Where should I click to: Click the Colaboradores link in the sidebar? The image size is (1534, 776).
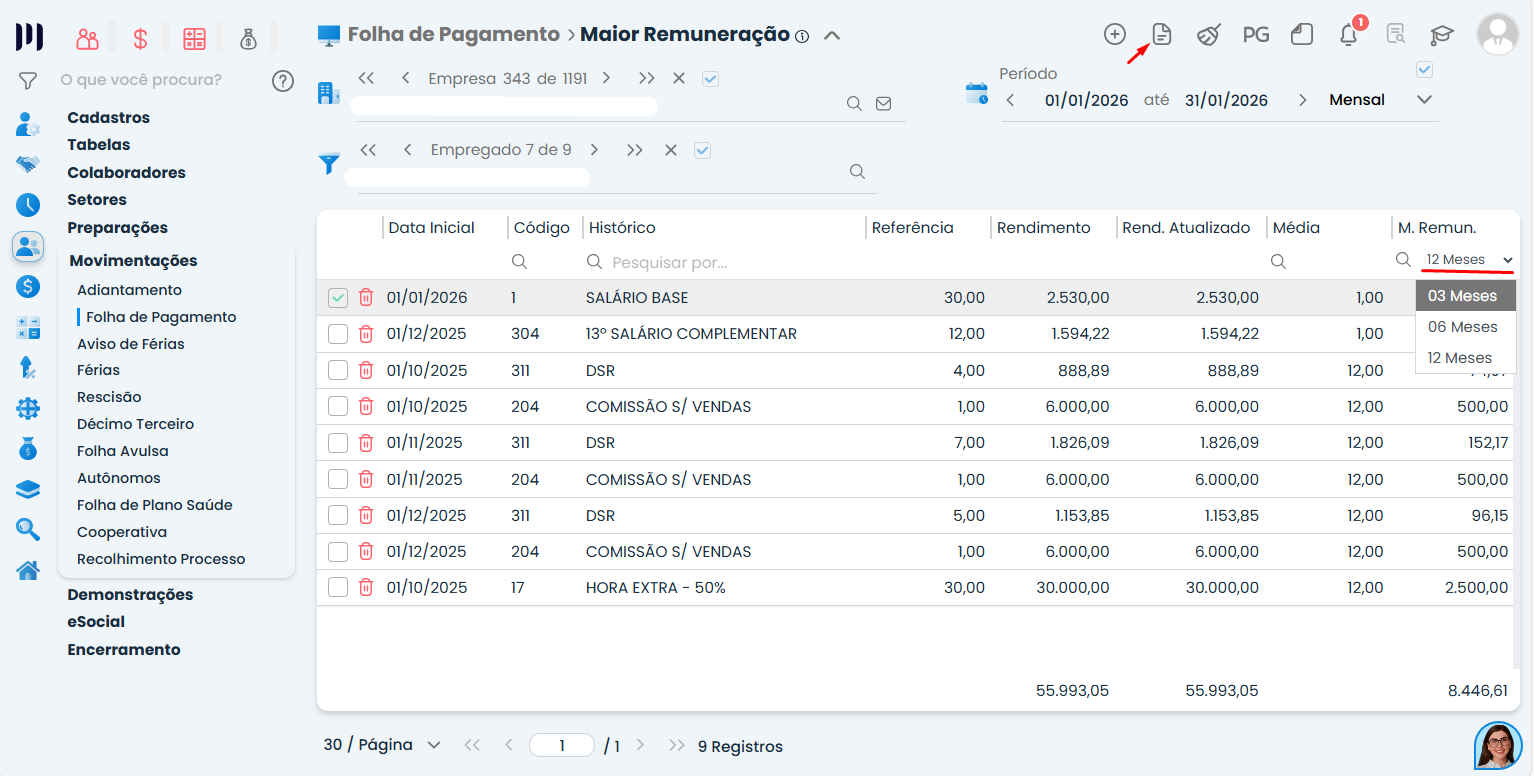pos(126,172)
